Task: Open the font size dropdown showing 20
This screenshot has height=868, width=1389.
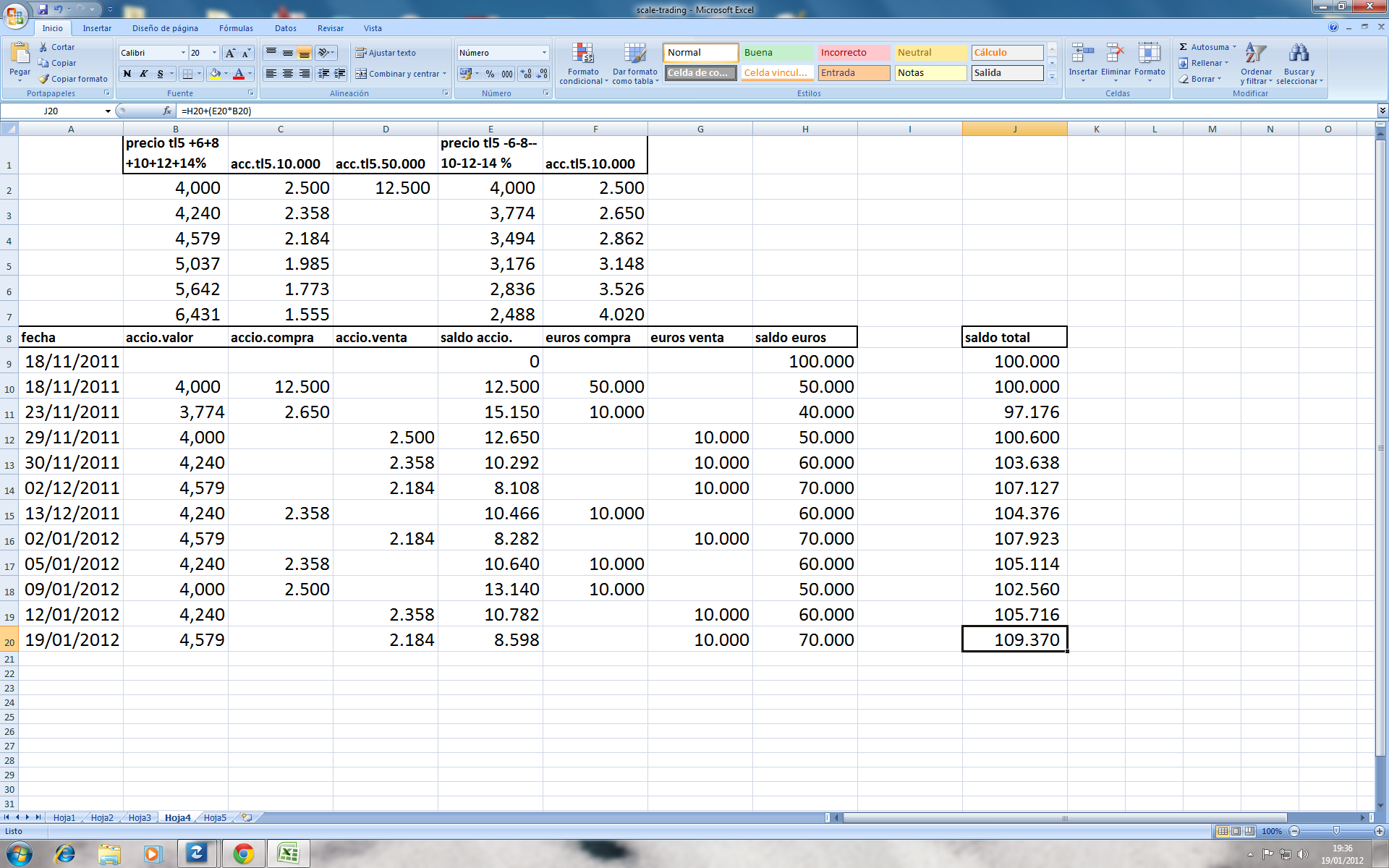Action: click(x=214, y=53)
